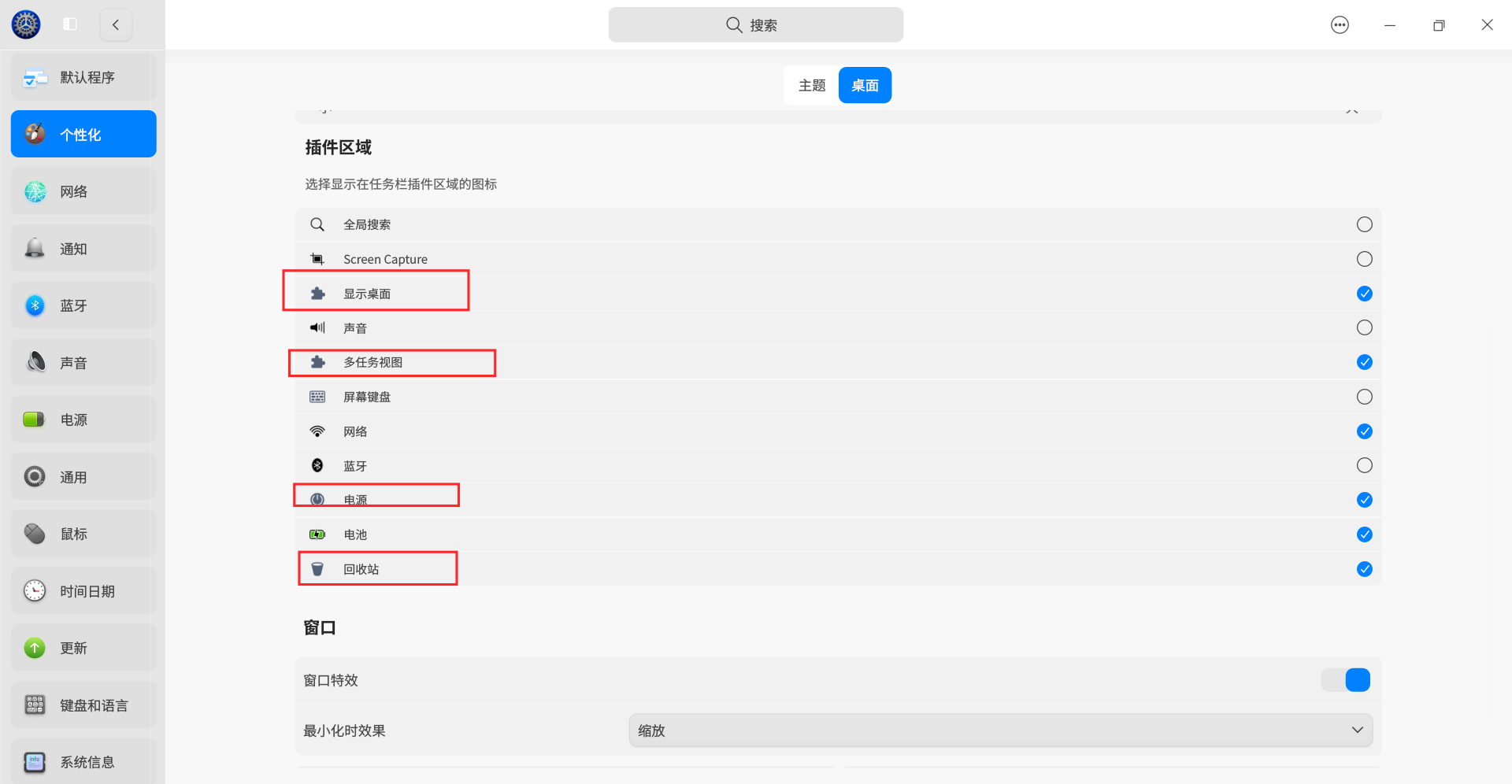
Task: Click the On-screen Keyboard (屏幕键盘) row icon
Action: click(317, 397)
